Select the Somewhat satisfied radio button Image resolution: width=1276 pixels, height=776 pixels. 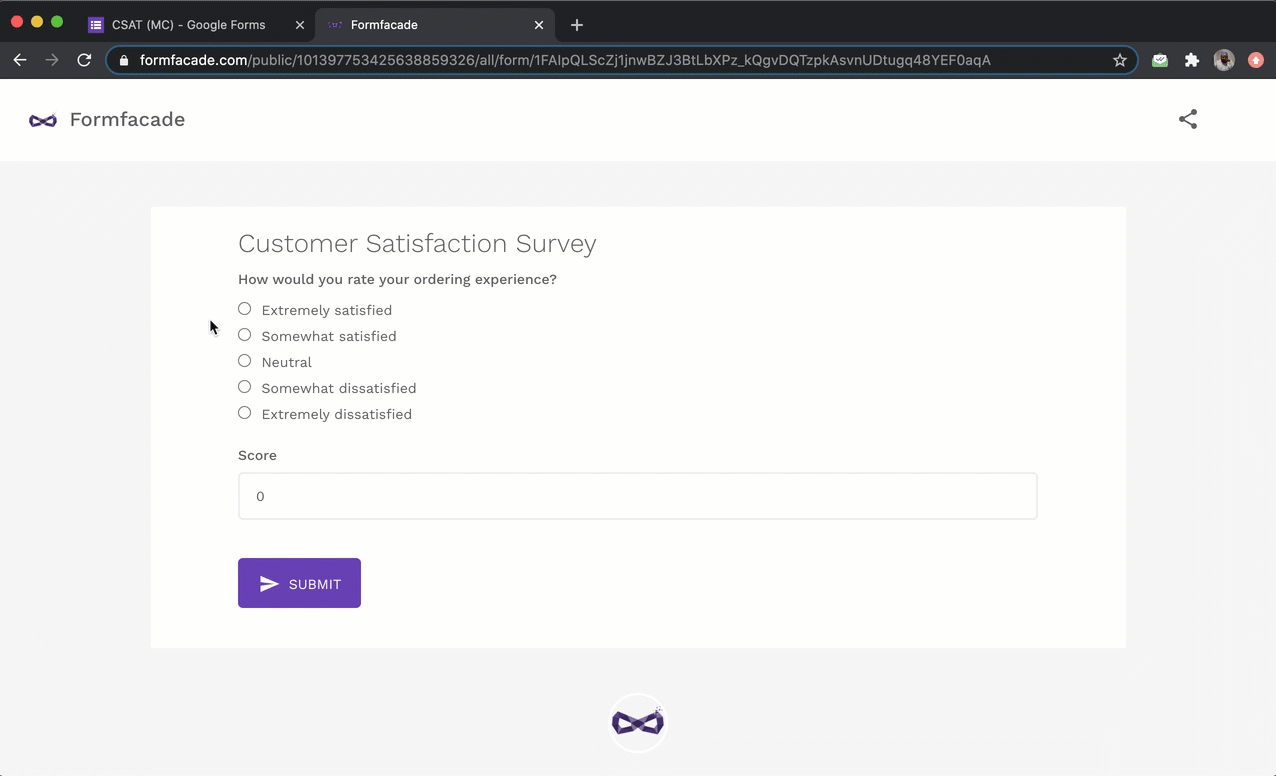(244, 335)
